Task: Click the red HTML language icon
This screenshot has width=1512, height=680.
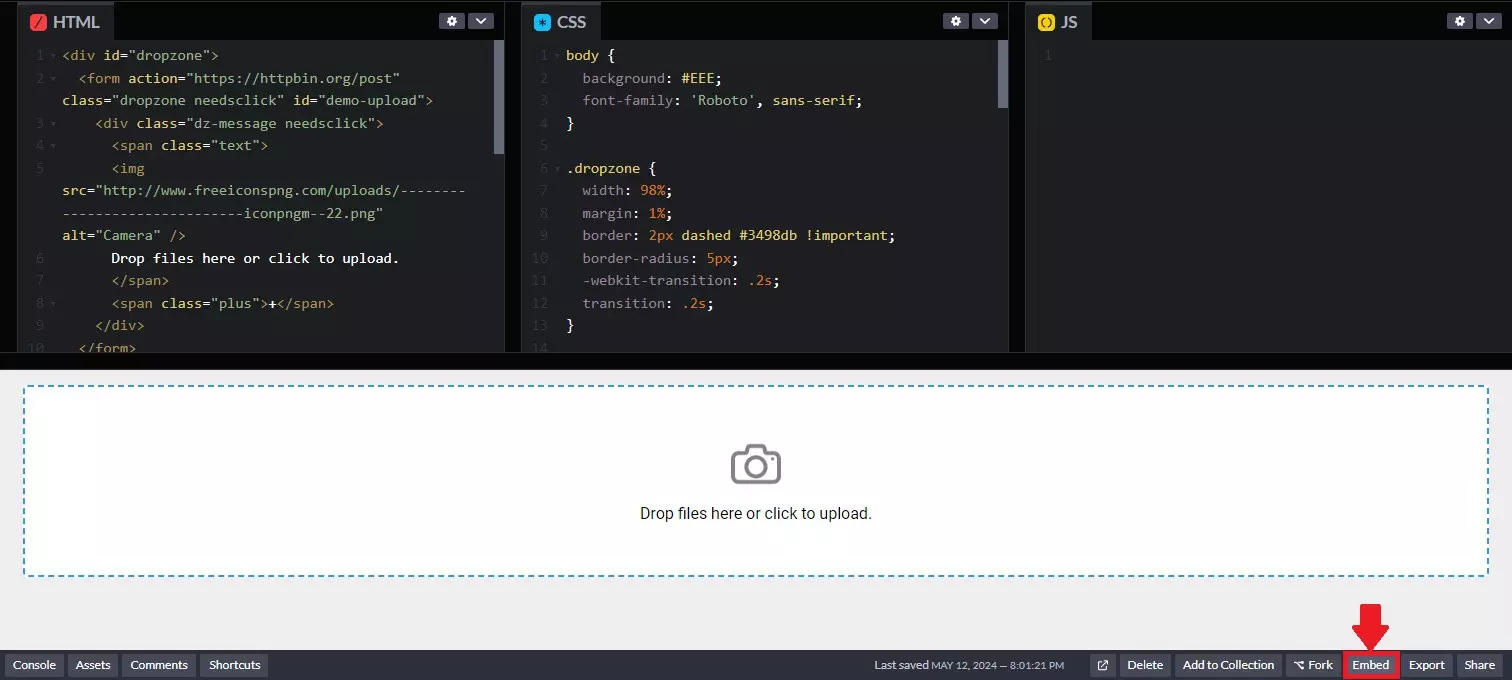Action: pyautogui.click(x=40, y=20)
